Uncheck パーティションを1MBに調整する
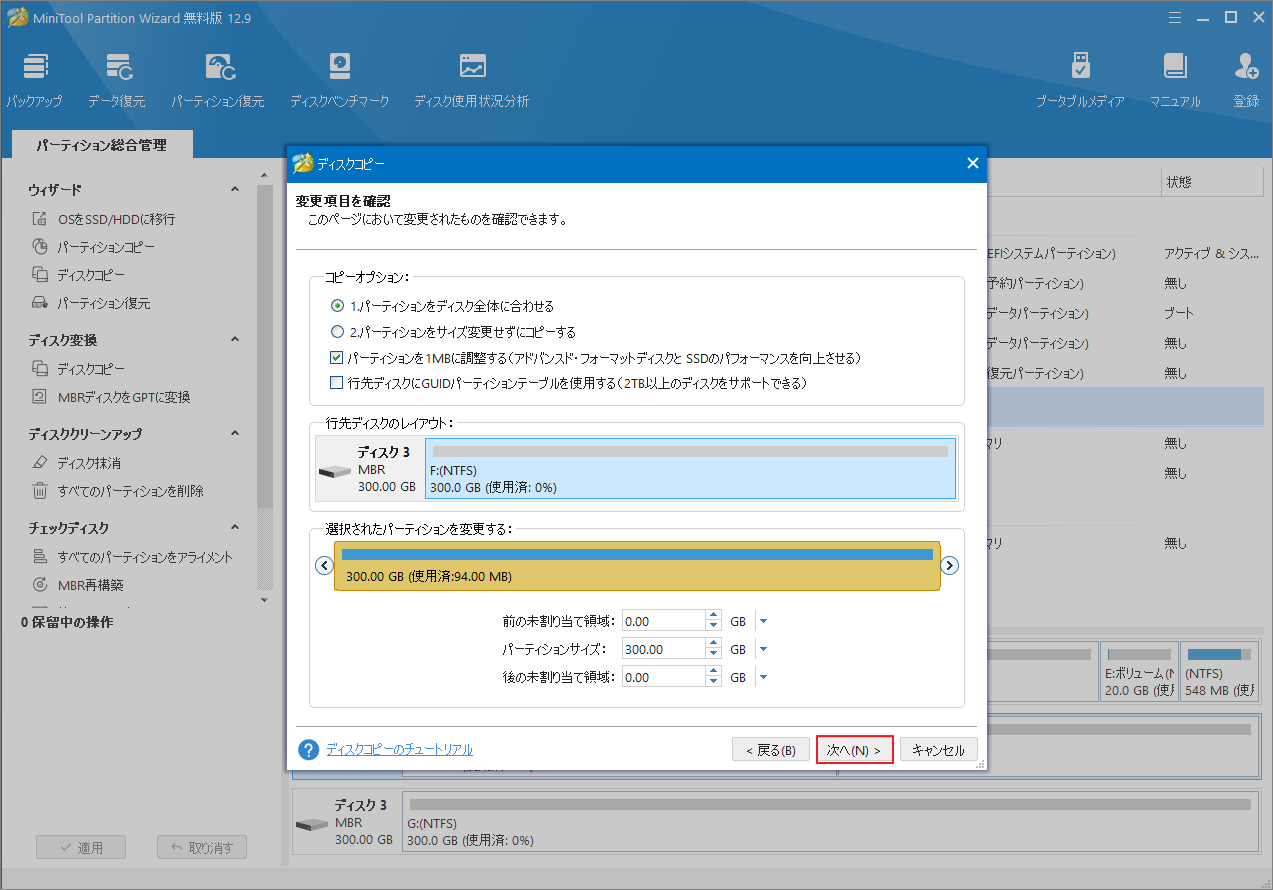Image resolution: width=1273 pixels, height=890 pixels. [337, 358]
